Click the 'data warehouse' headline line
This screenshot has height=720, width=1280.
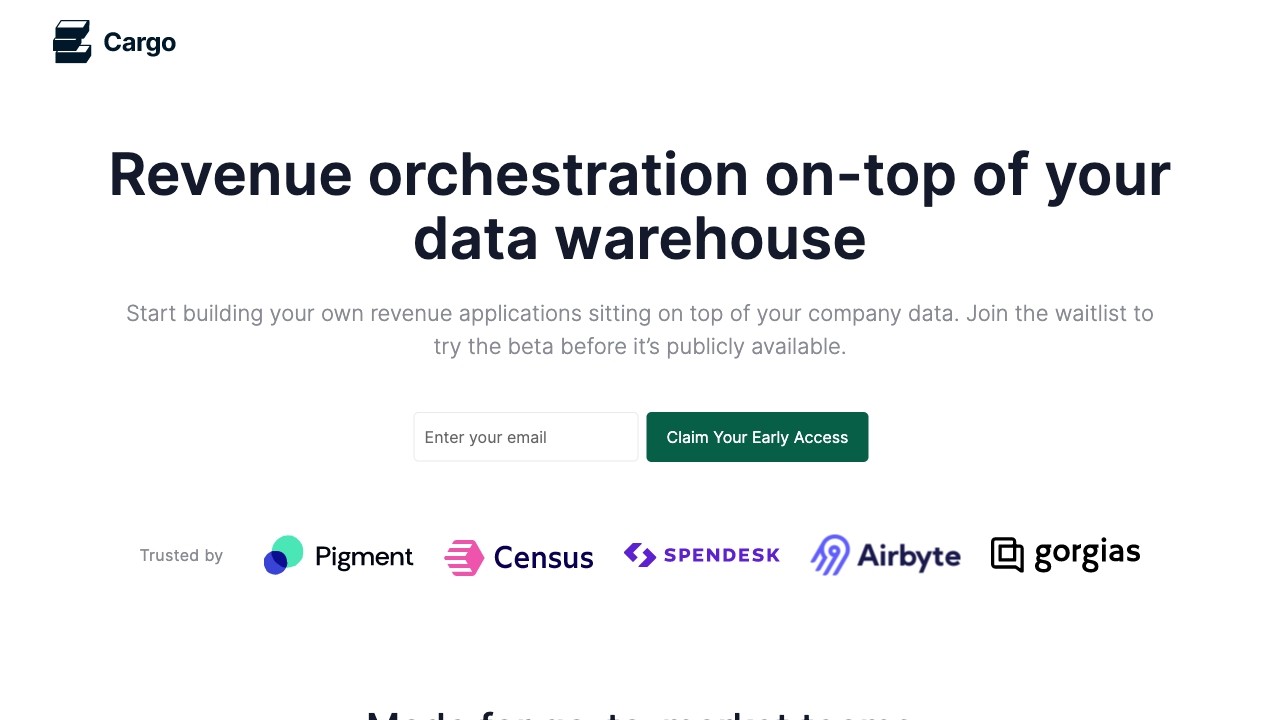(x=640, y=238)
